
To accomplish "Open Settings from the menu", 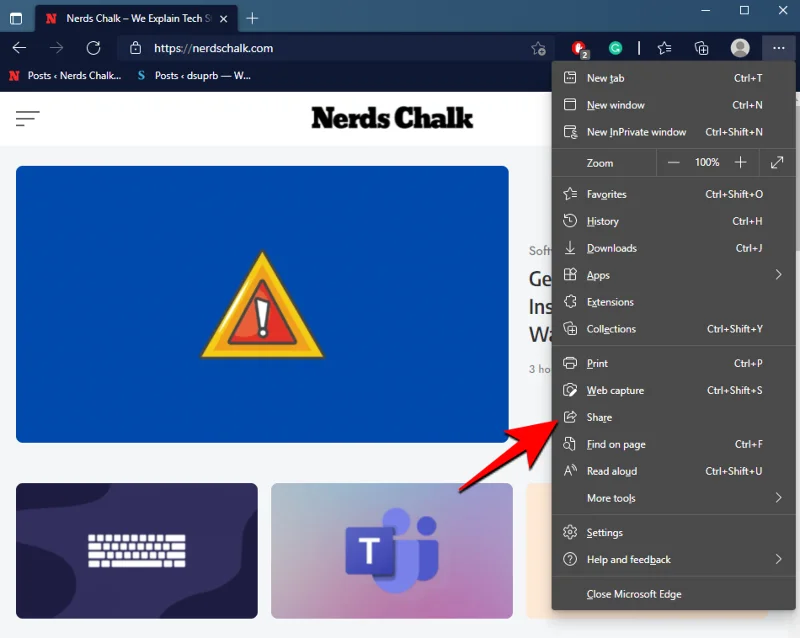I will pyautogui.click(x=605, y=533).
